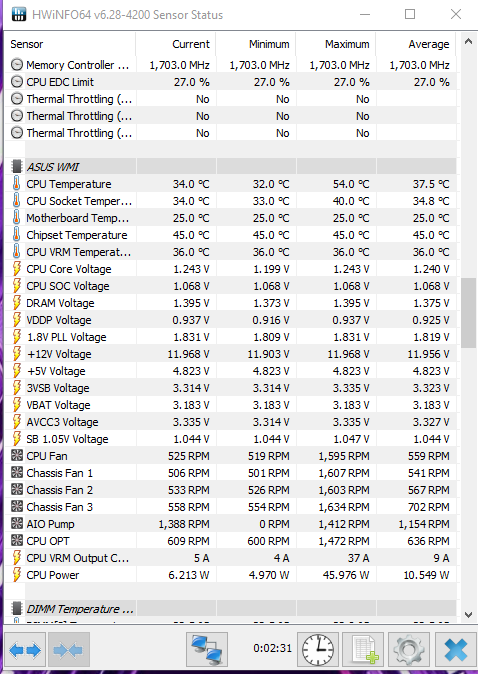This screenshot has width=478, height=674.
Task: Click the HWiNFO64 title bar app icon
Action: tap(18, 15)
